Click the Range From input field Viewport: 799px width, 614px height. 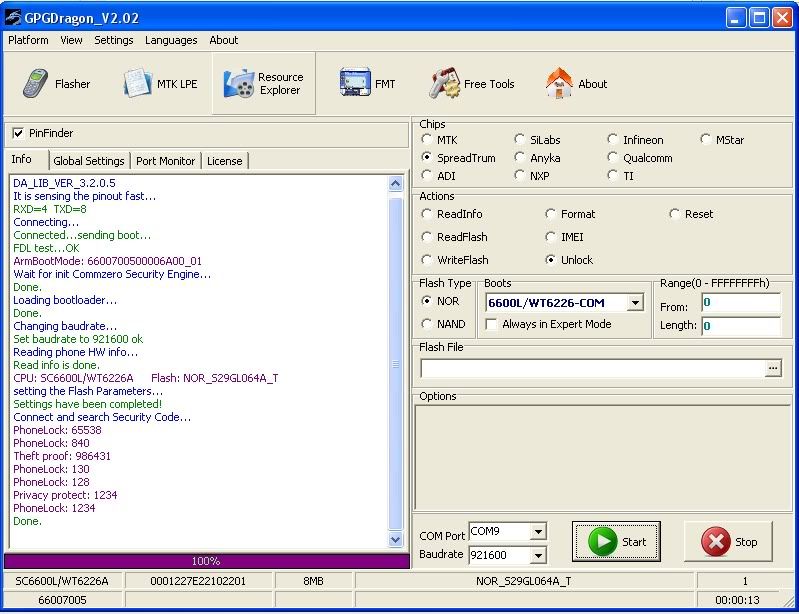tap(741, 303)
